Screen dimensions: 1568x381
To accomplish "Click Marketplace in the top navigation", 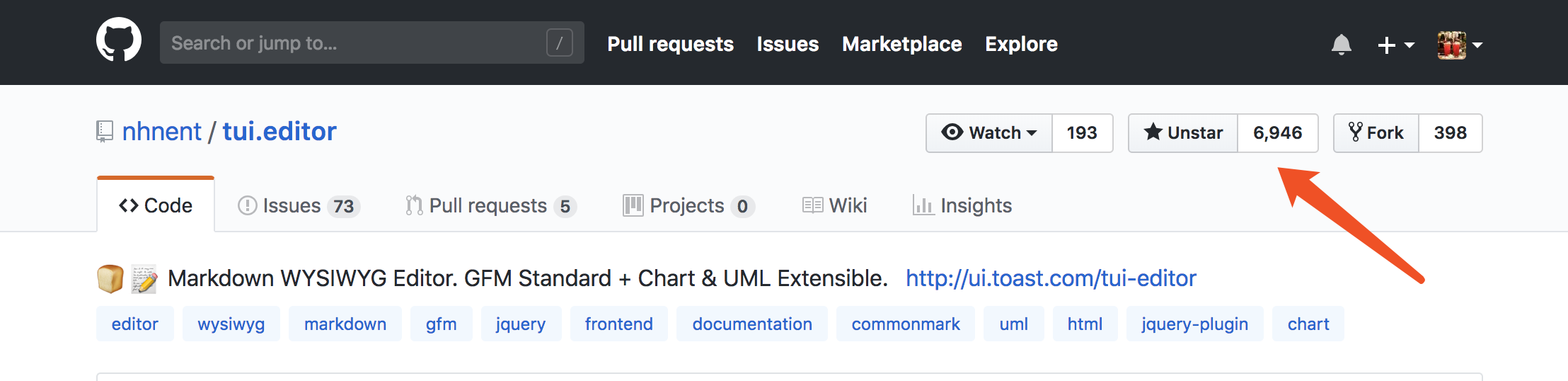I will click(901, 44).
